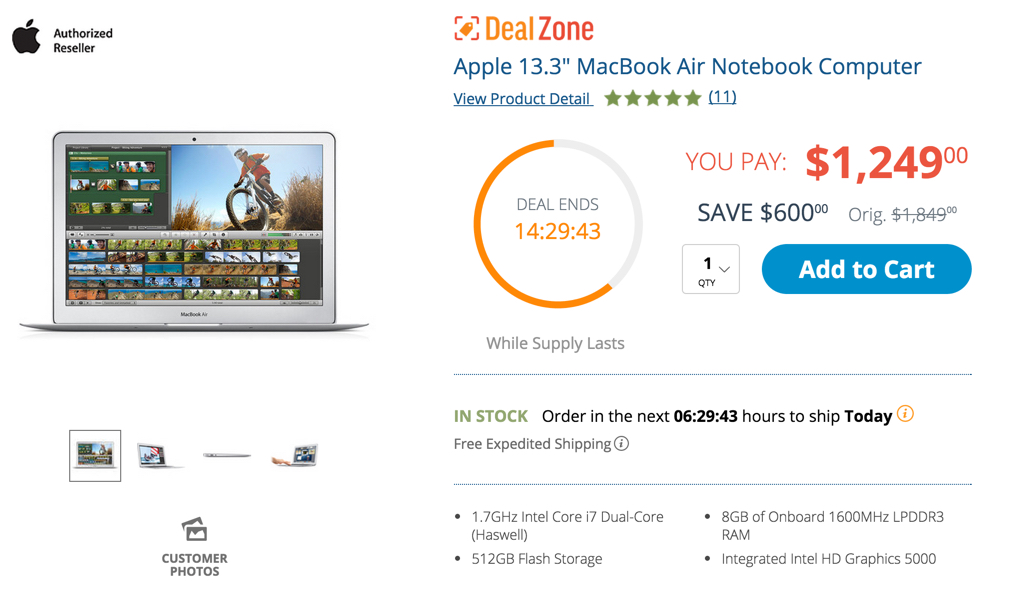Select the first front-view laptop thumbnail

[95, 456]
